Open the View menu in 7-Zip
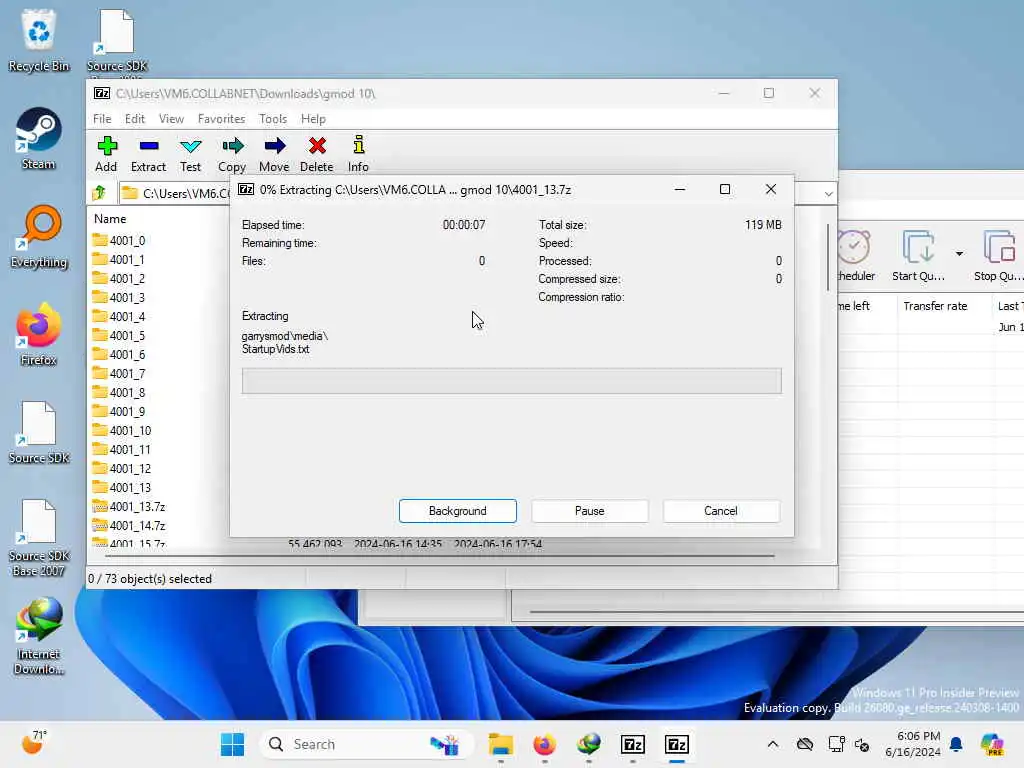Viewport: 1024px width, 768px height. pyautogui.click(x=171, y=119)
